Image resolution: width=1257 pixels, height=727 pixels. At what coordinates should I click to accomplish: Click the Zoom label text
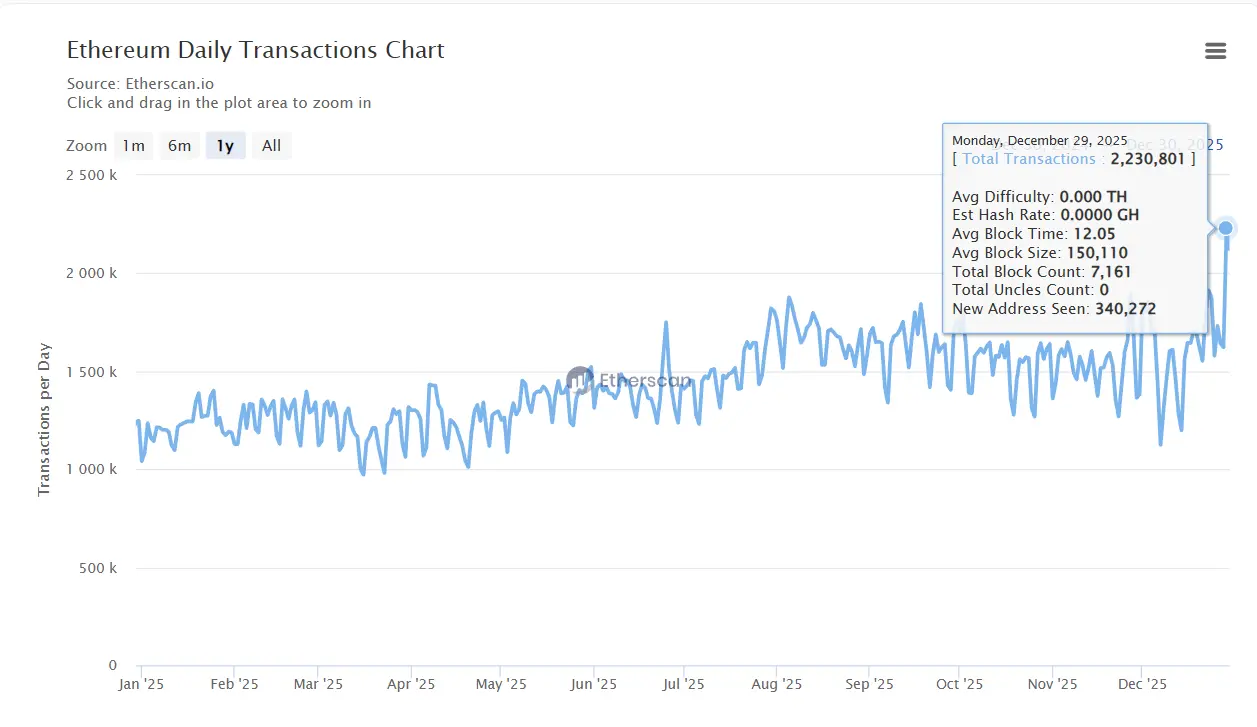tap(86, 146)
